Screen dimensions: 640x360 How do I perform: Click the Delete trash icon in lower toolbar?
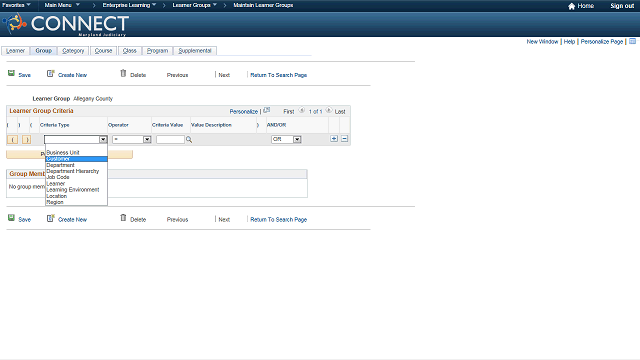point(123,218)
